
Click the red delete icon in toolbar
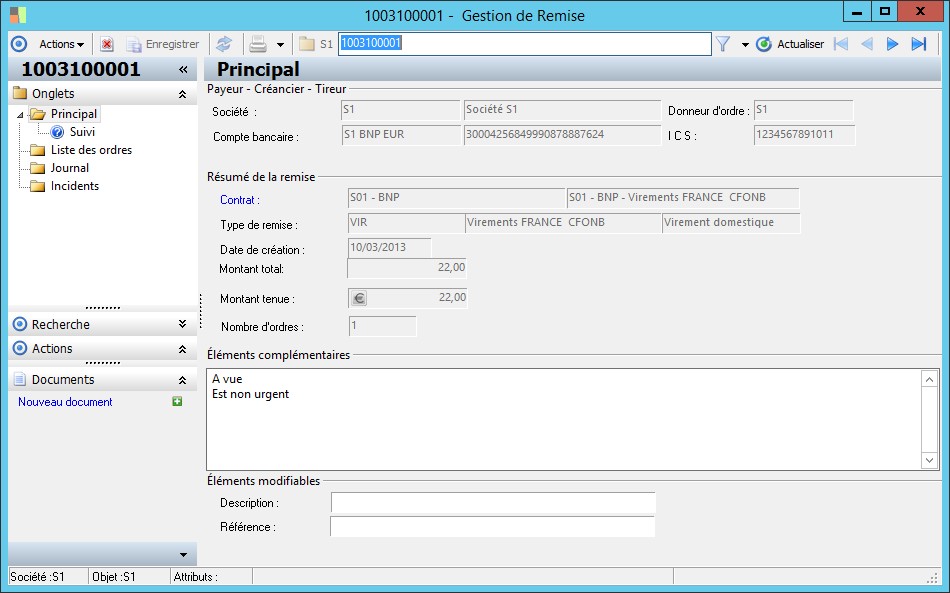click(x=107, y=44)
